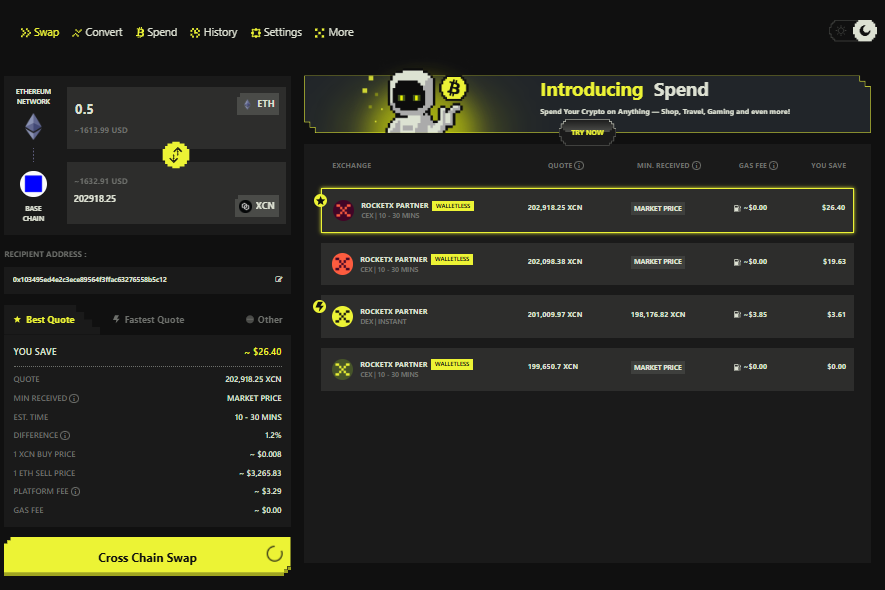Viewport: 885px width, 590px height.
Task: Click the yellow swap direction arrows icon
Action: tap(177, 155)
